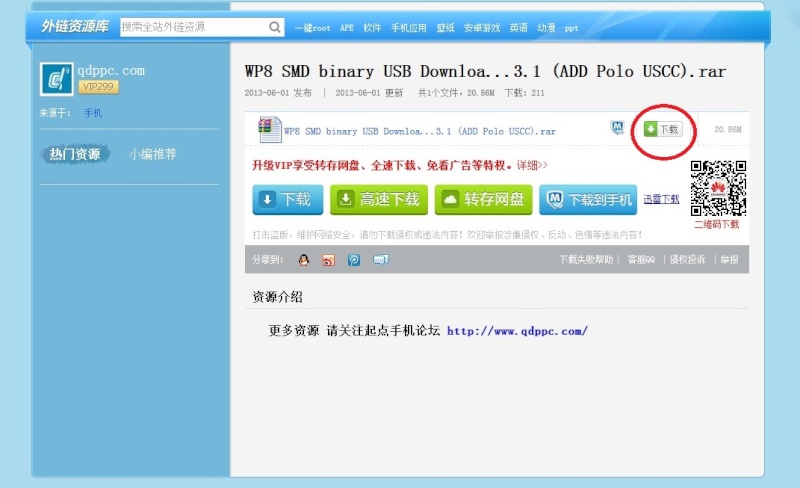The image size is (800, 488).
Task: Click the RAR archive file icon
Action: [269, 129]
